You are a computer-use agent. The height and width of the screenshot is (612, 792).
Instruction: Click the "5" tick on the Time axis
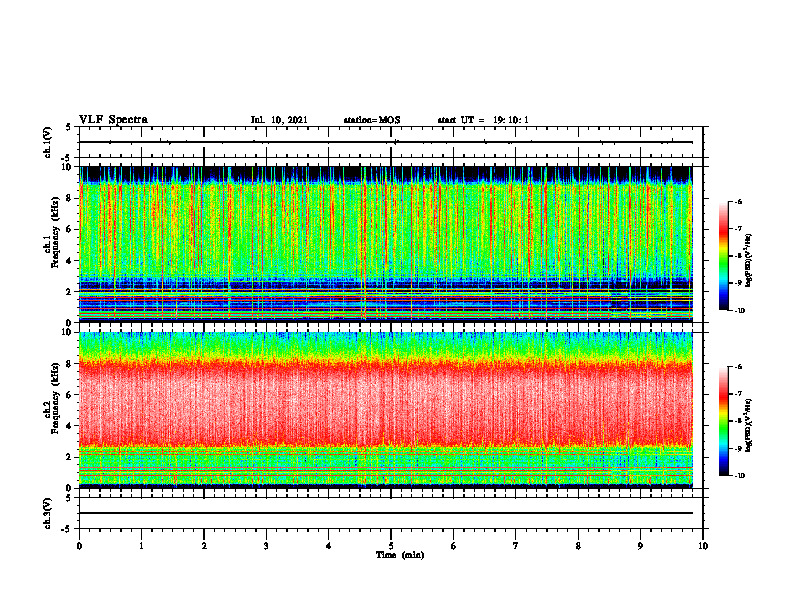(391, 546)
